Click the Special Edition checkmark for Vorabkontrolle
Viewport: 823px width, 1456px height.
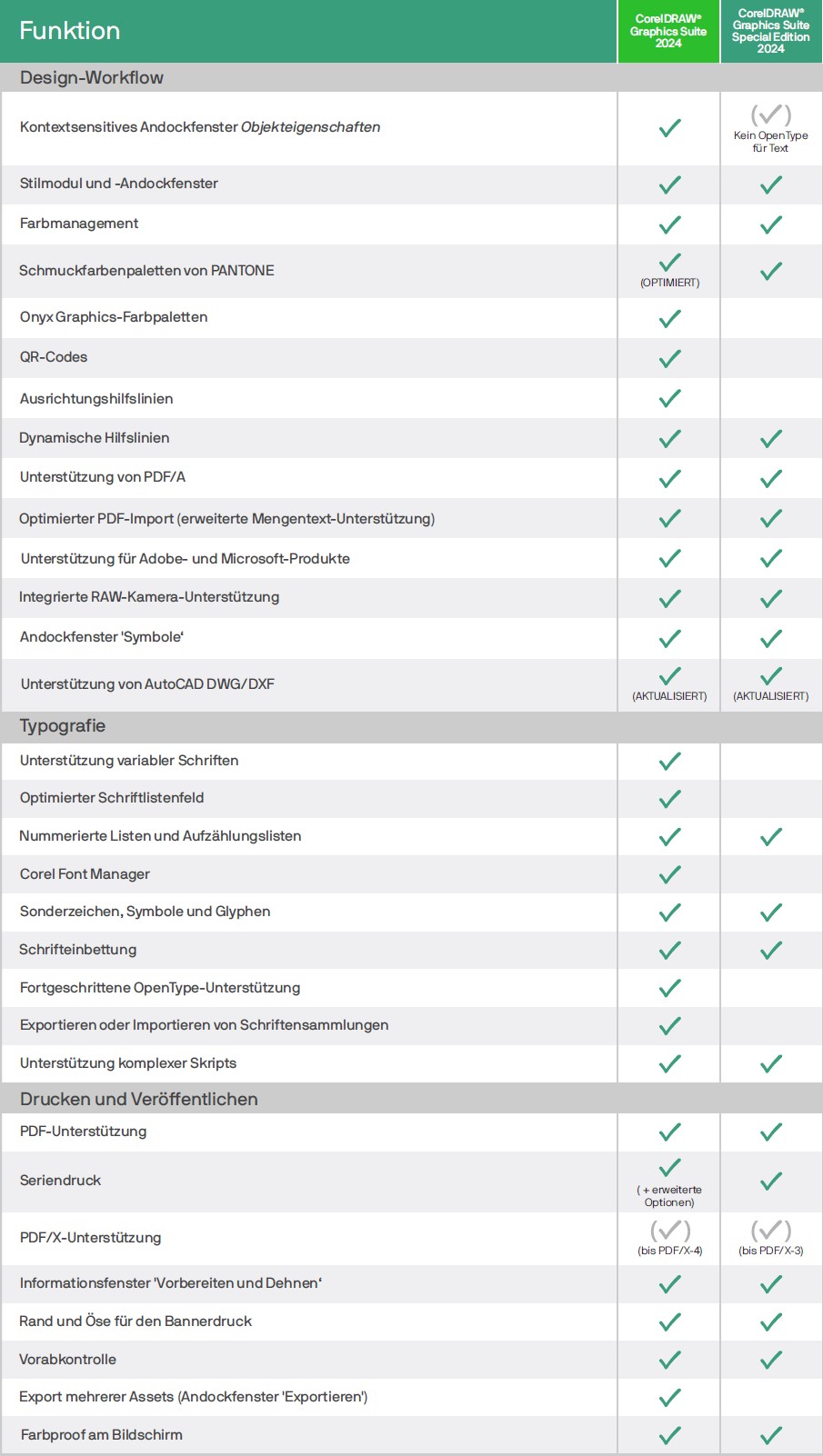click(770, 1360)
